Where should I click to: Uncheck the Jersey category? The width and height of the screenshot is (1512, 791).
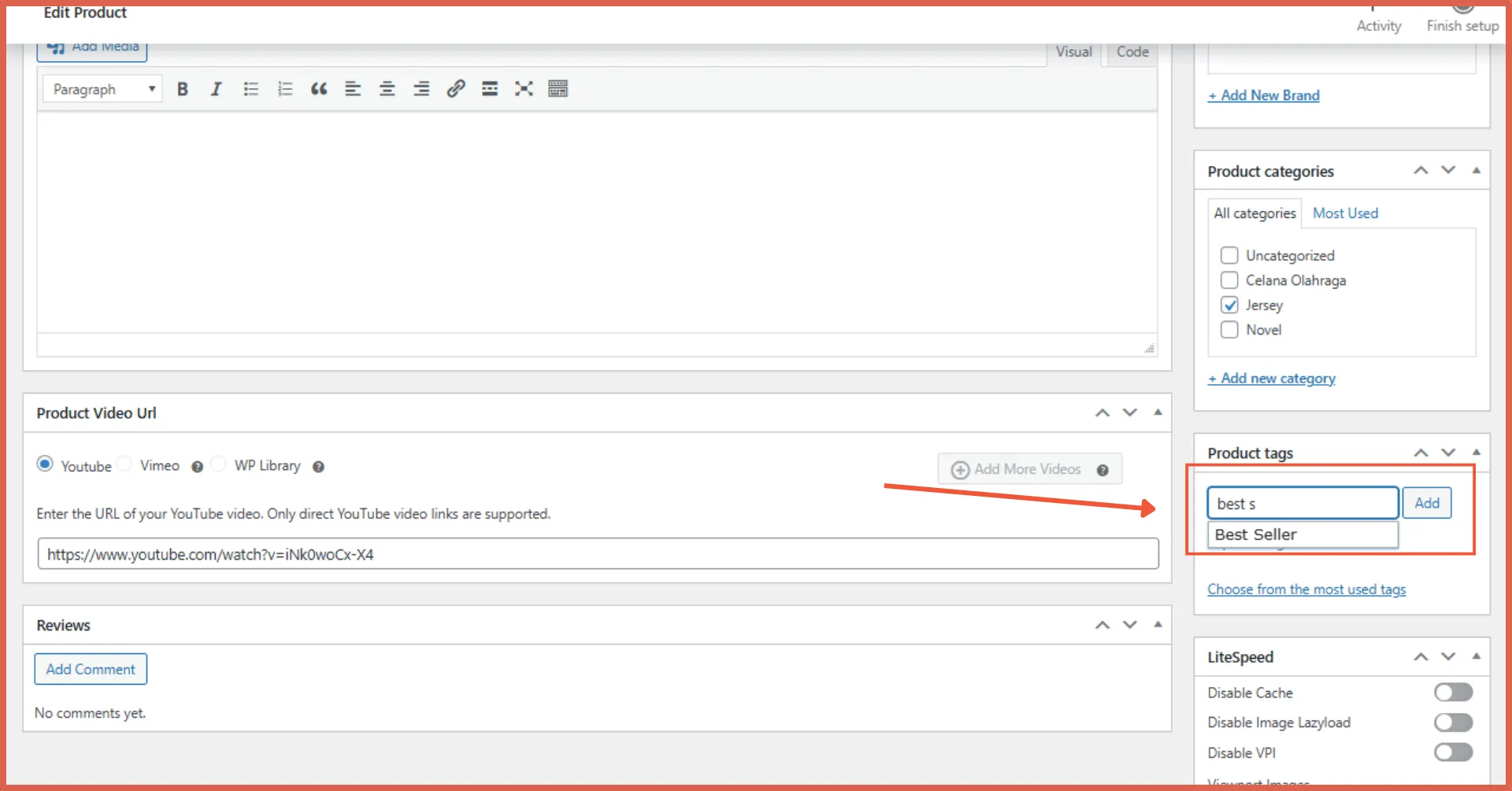point(1228,305)
